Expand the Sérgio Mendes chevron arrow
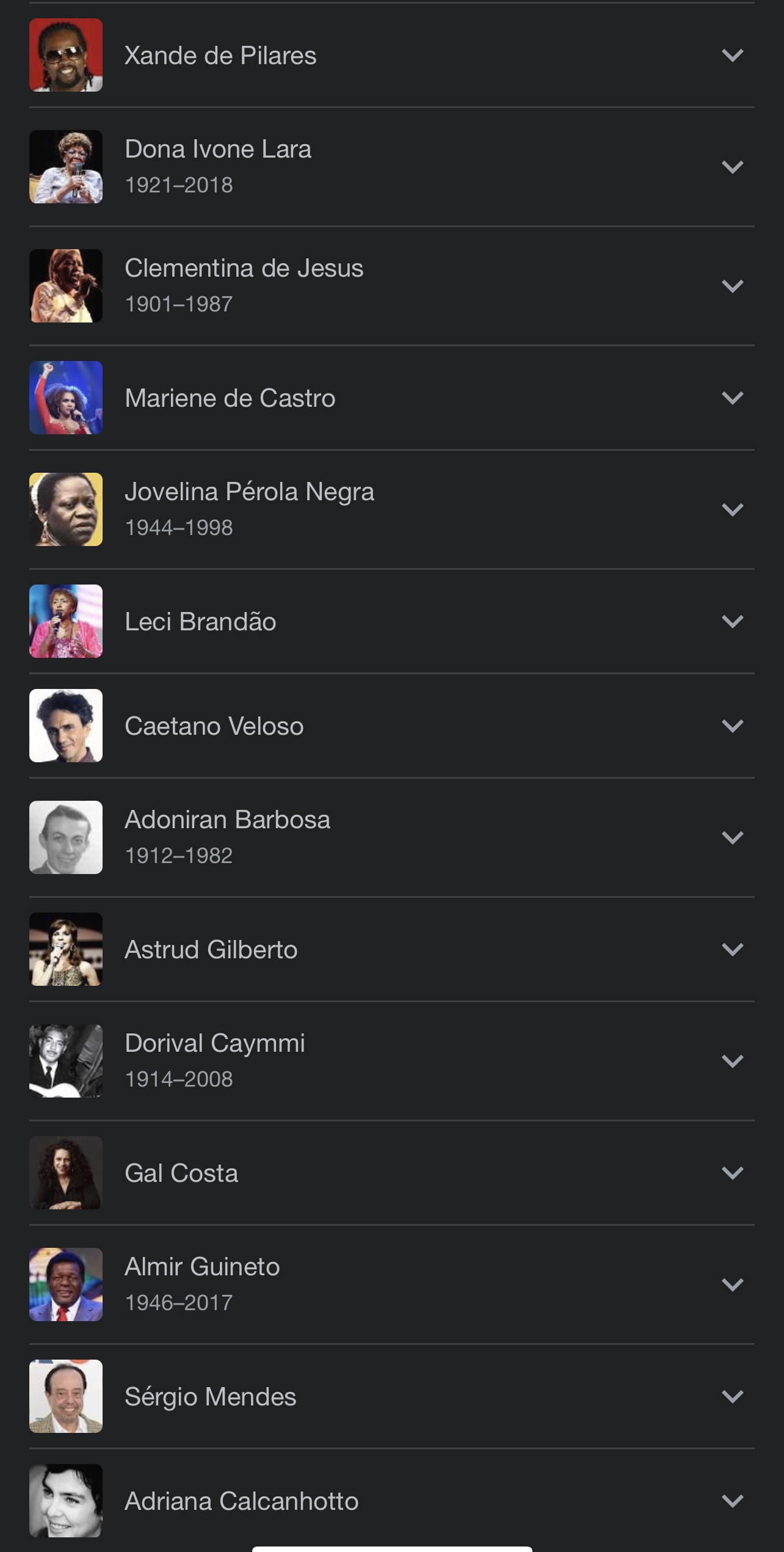This screenshot has width=784, height=1552. pyautogui.click(x=732, y=1397)
